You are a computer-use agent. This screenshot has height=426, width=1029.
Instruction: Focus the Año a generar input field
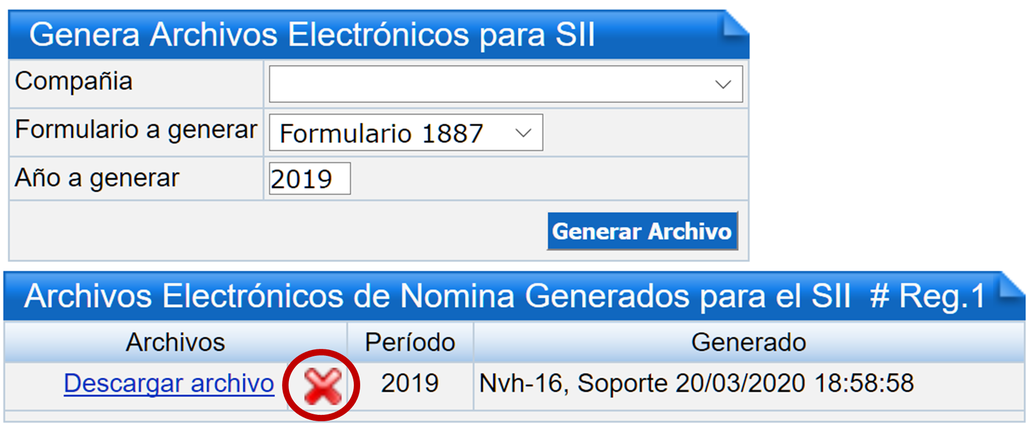pyautogui.click(x=310, y=179)
